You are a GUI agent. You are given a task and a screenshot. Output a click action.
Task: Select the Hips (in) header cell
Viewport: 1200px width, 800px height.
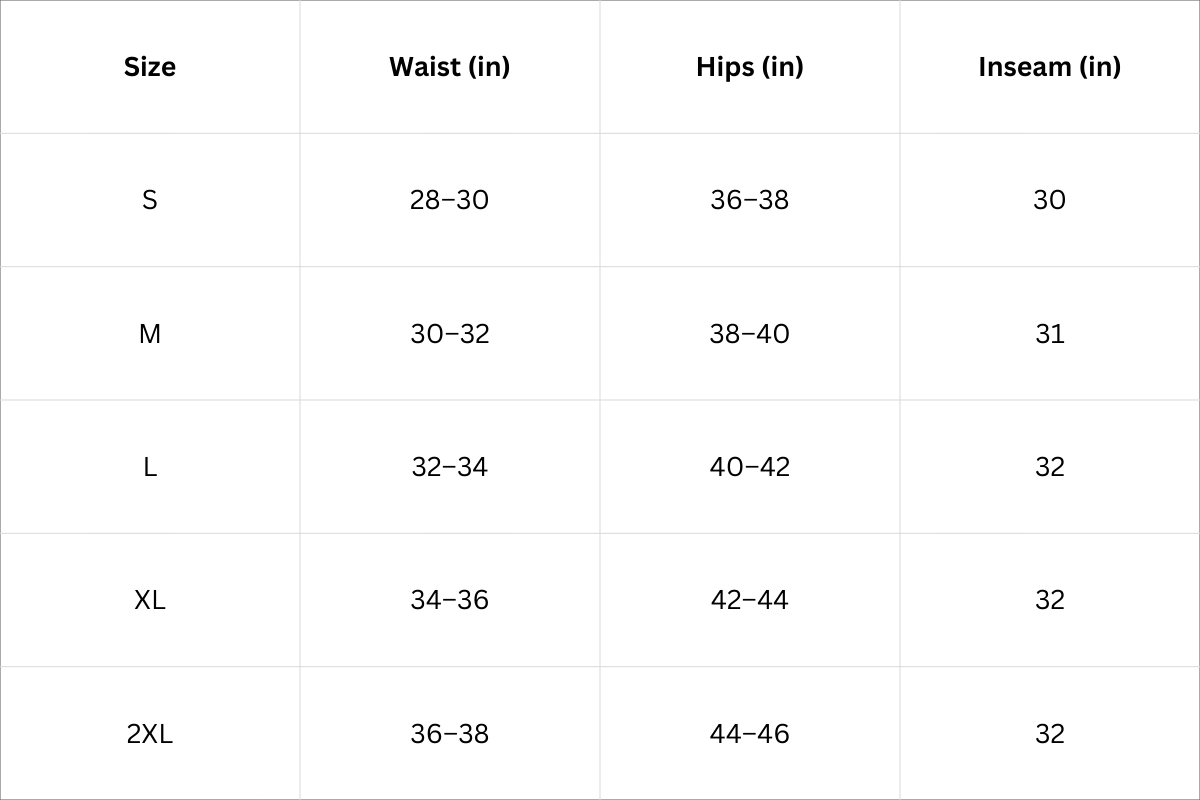click(749, 67)
